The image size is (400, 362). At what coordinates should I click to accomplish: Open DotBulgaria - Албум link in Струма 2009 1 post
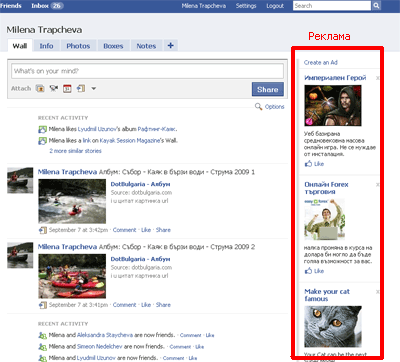click(x=140, y=184)
